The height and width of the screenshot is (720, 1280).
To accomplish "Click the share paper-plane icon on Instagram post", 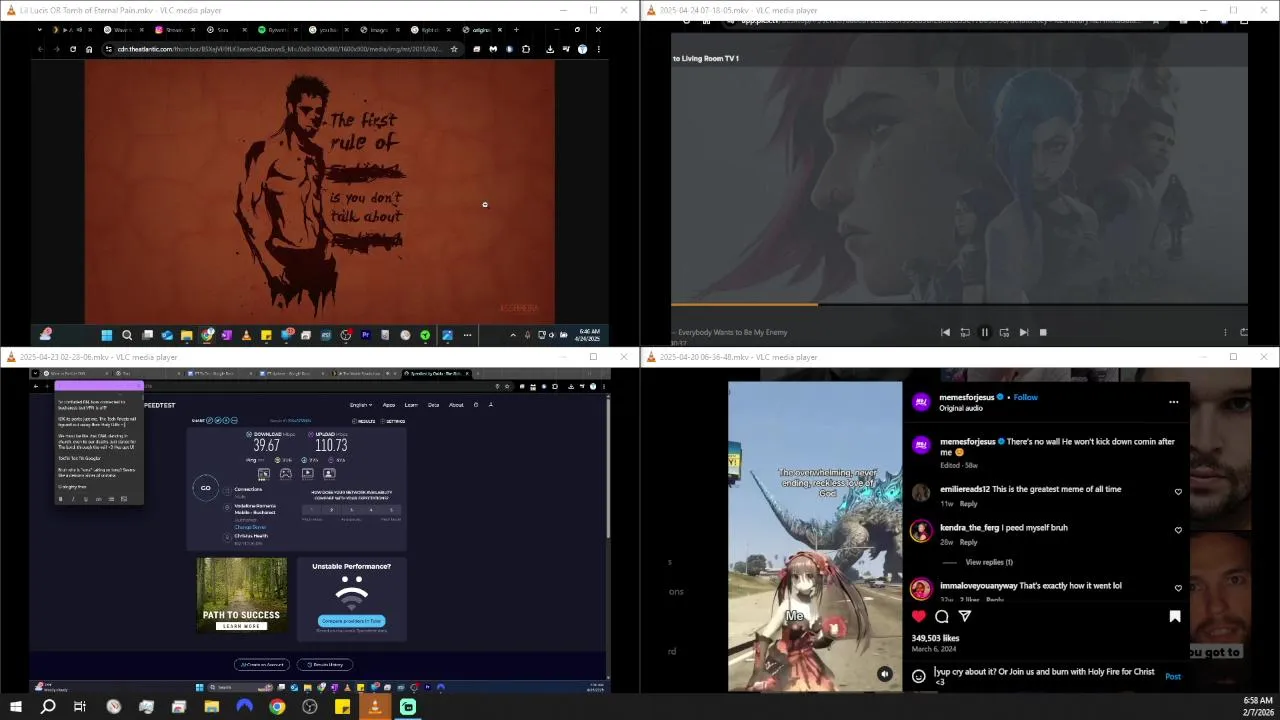I will pos(965,617).
